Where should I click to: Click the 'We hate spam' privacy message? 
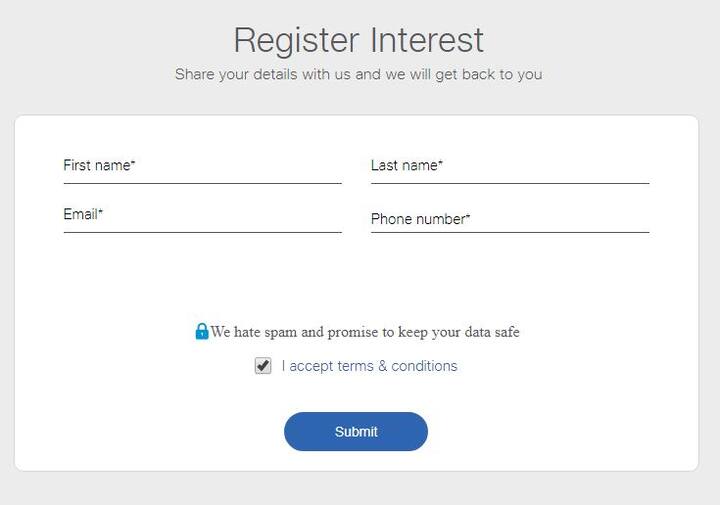[x=365, y=331]
